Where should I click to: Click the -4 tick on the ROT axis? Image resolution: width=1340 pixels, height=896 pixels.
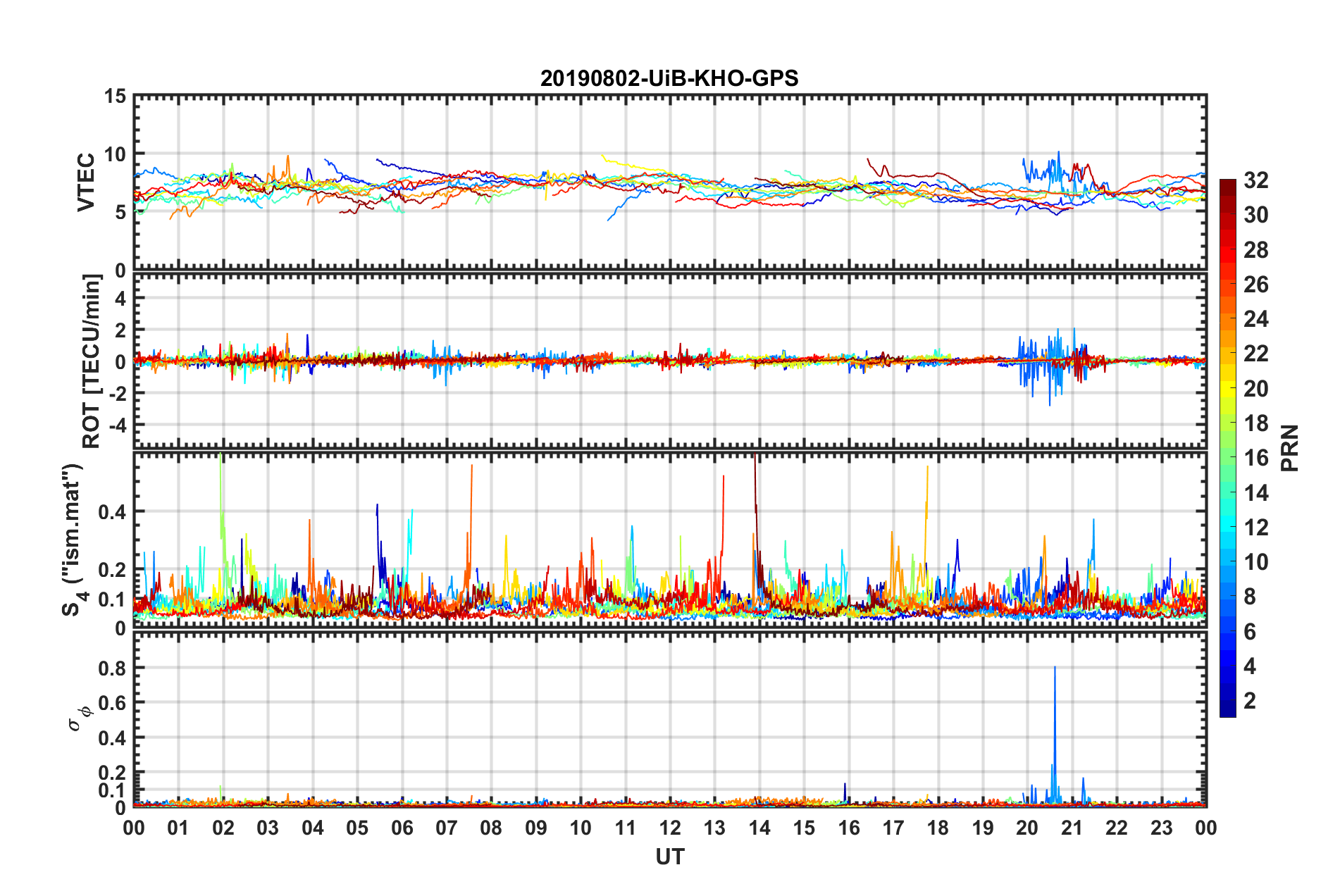pyautogui.click(x=119, y=425)
